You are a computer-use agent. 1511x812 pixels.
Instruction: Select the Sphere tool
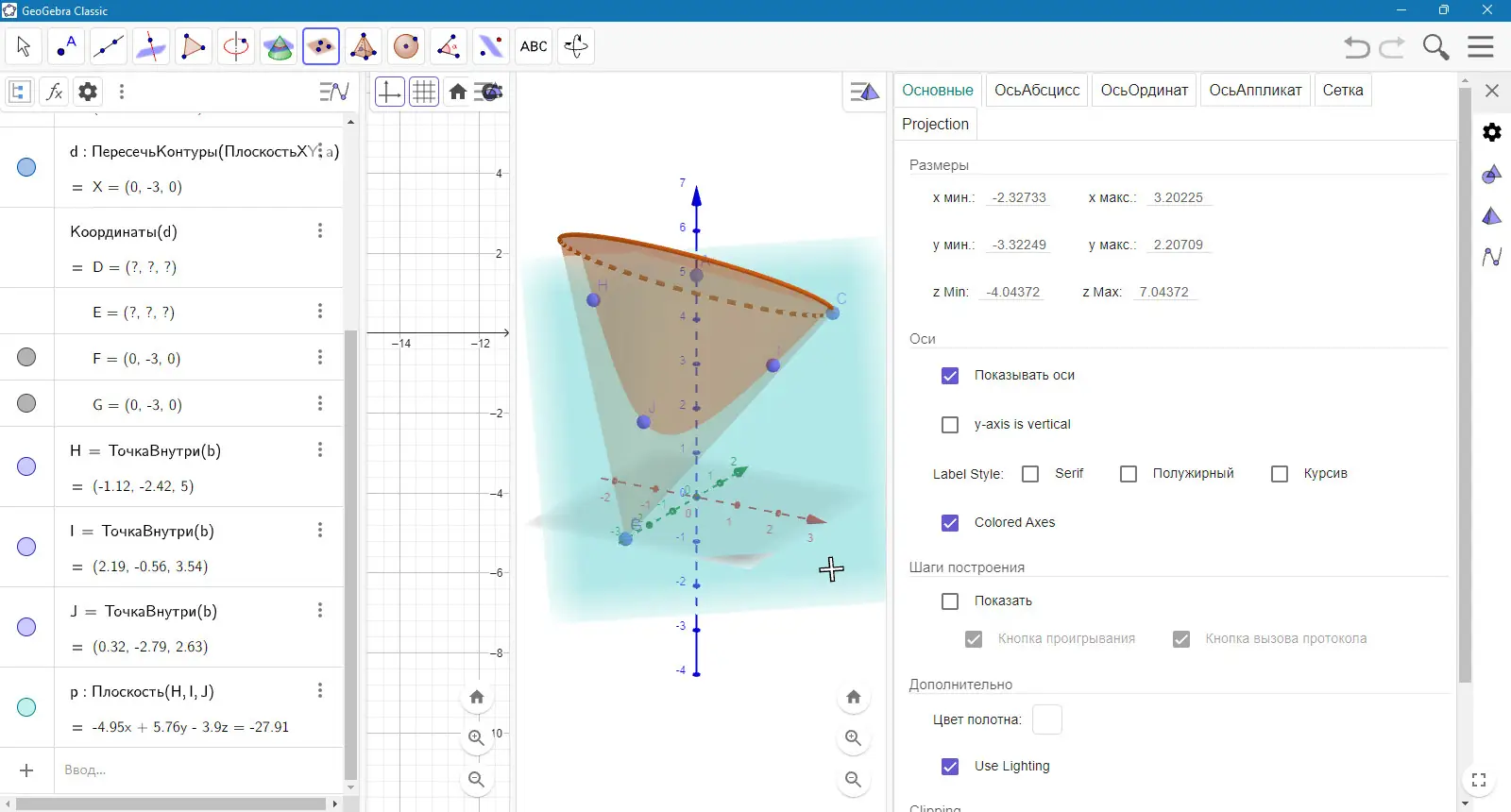tap(406, 46)
